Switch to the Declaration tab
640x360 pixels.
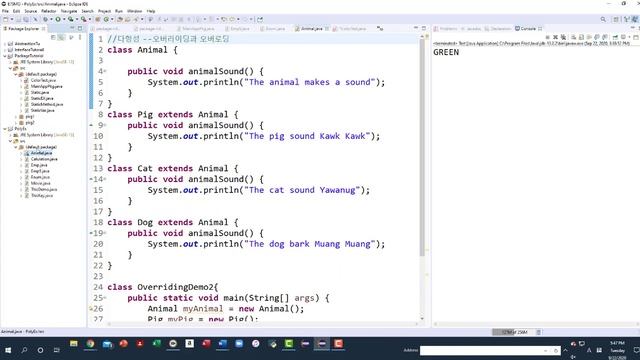[498, 29]
